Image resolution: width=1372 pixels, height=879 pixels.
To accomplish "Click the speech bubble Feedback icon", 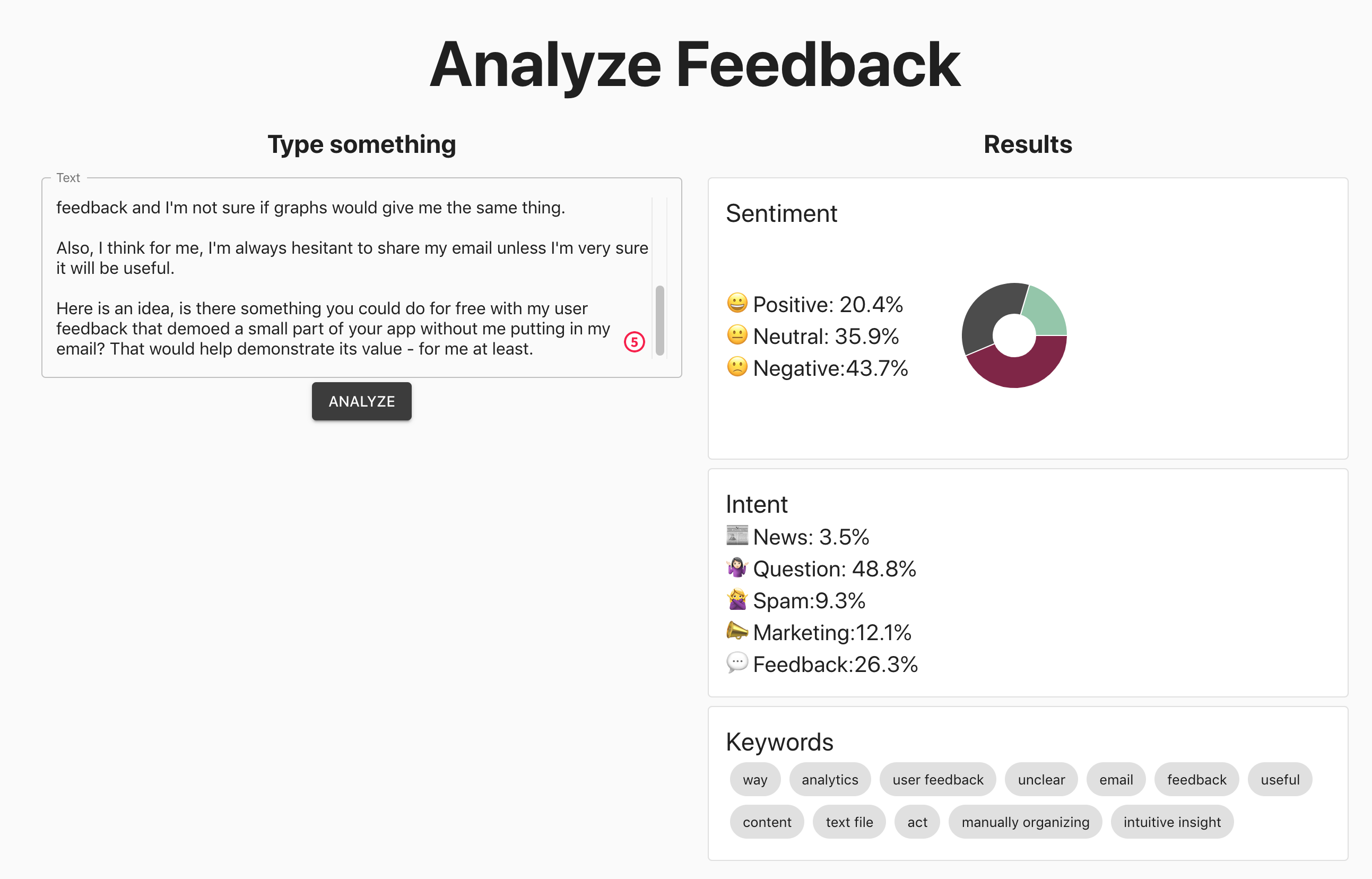I will point(736,662).
